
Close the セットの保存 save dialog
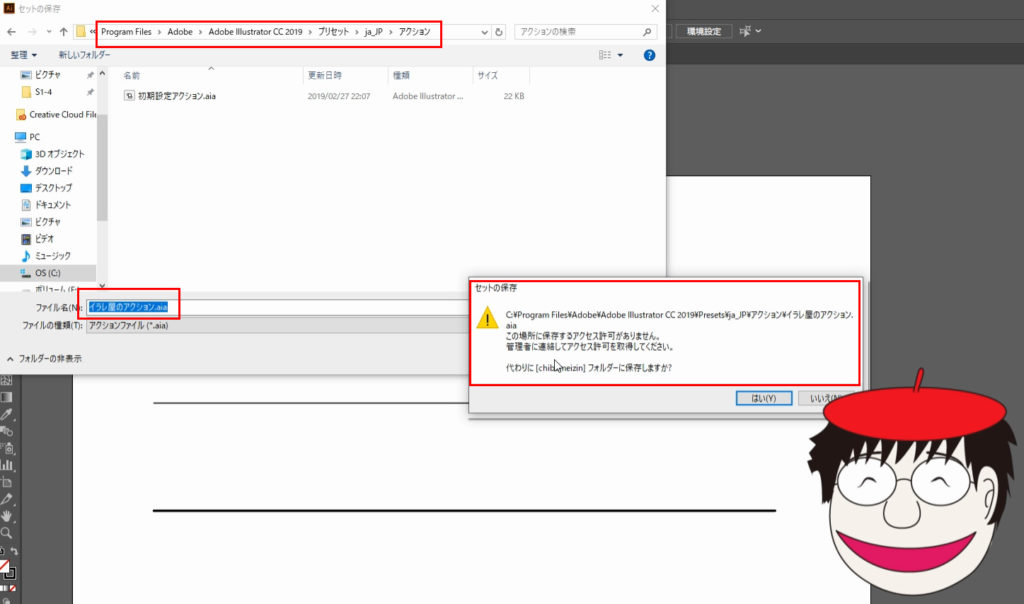[655, 8]
